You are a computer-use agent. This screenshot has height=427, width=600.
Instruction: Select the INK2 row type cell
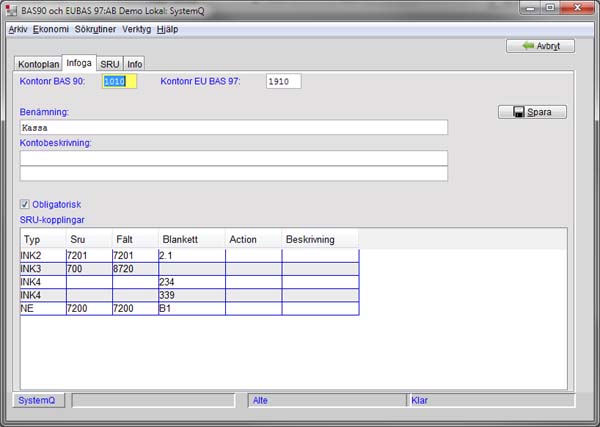click(43, 256)
